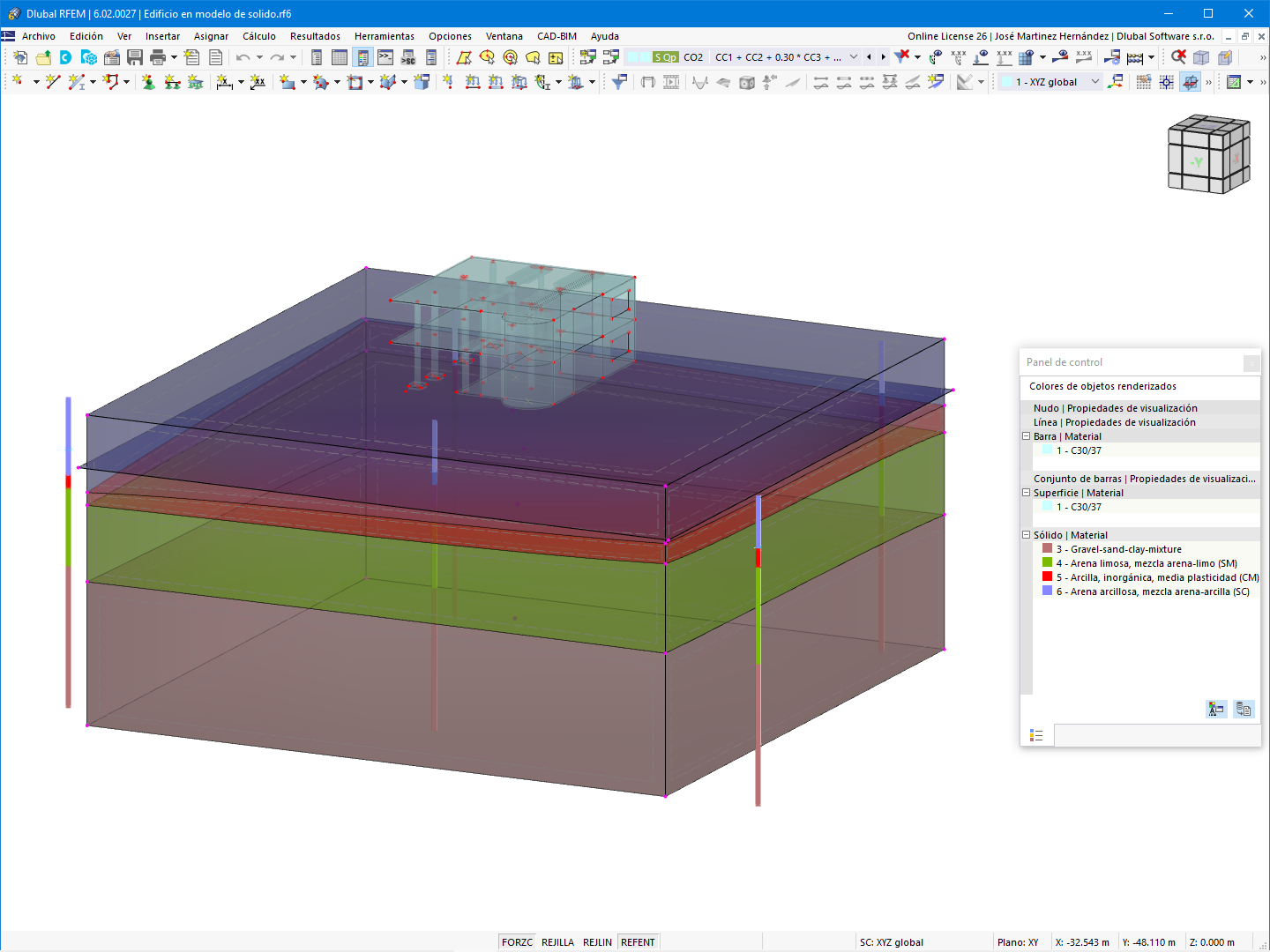Collapse the Sólido | Material section

[1027, 535]
